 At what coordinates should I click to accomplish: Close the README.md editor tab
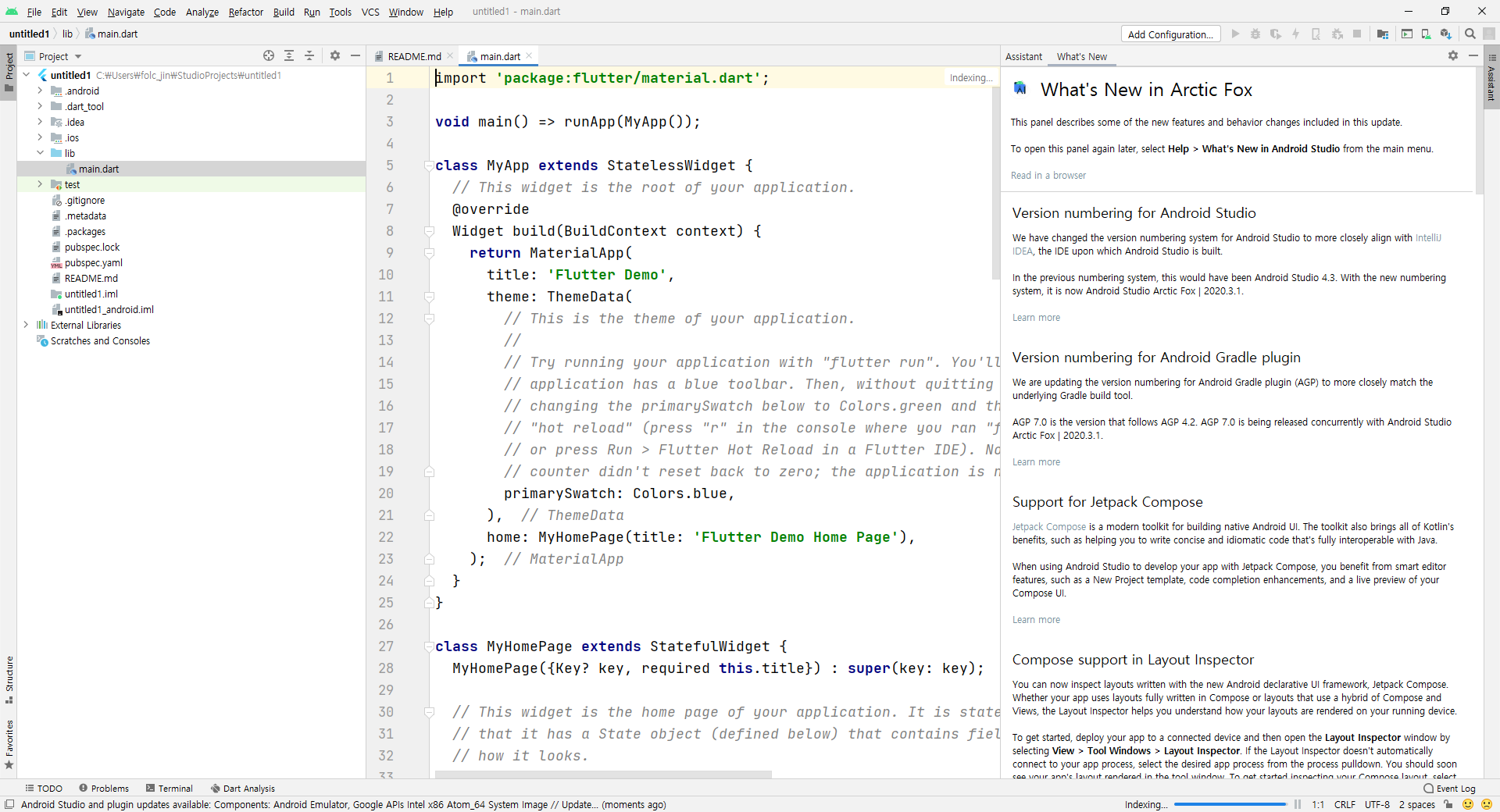click(x=450, y=55)
